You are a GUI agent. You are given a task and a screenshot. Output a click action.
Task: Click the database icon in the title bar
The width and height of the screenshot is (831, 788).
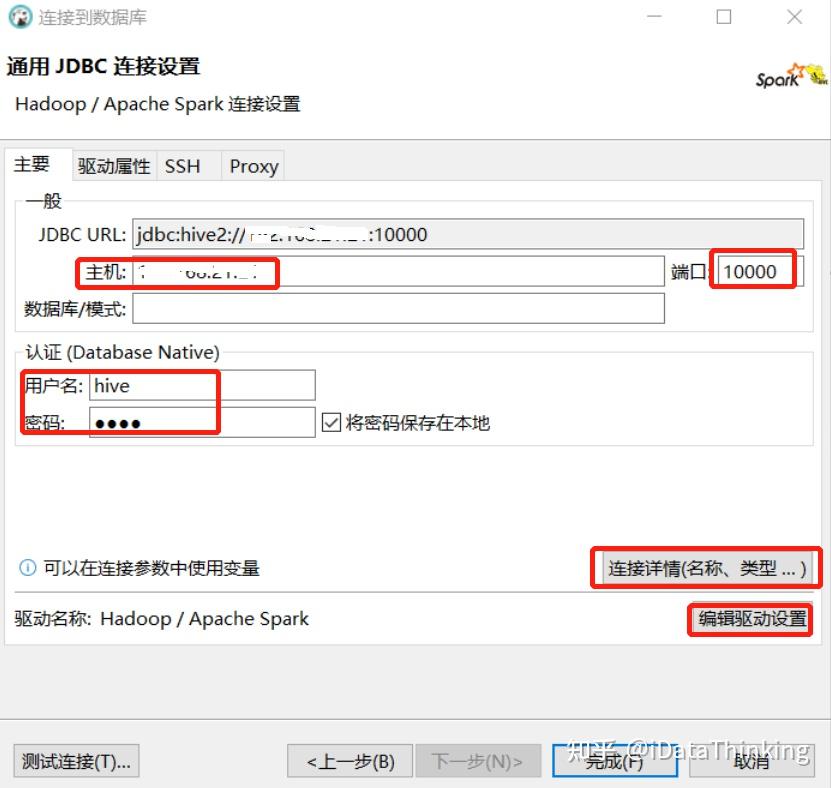(x=18, y=17)
